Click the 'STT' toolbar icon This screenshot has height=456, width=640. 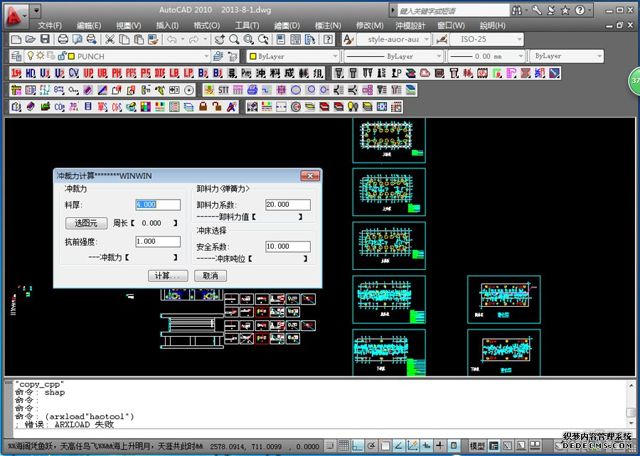click(223, 90)
